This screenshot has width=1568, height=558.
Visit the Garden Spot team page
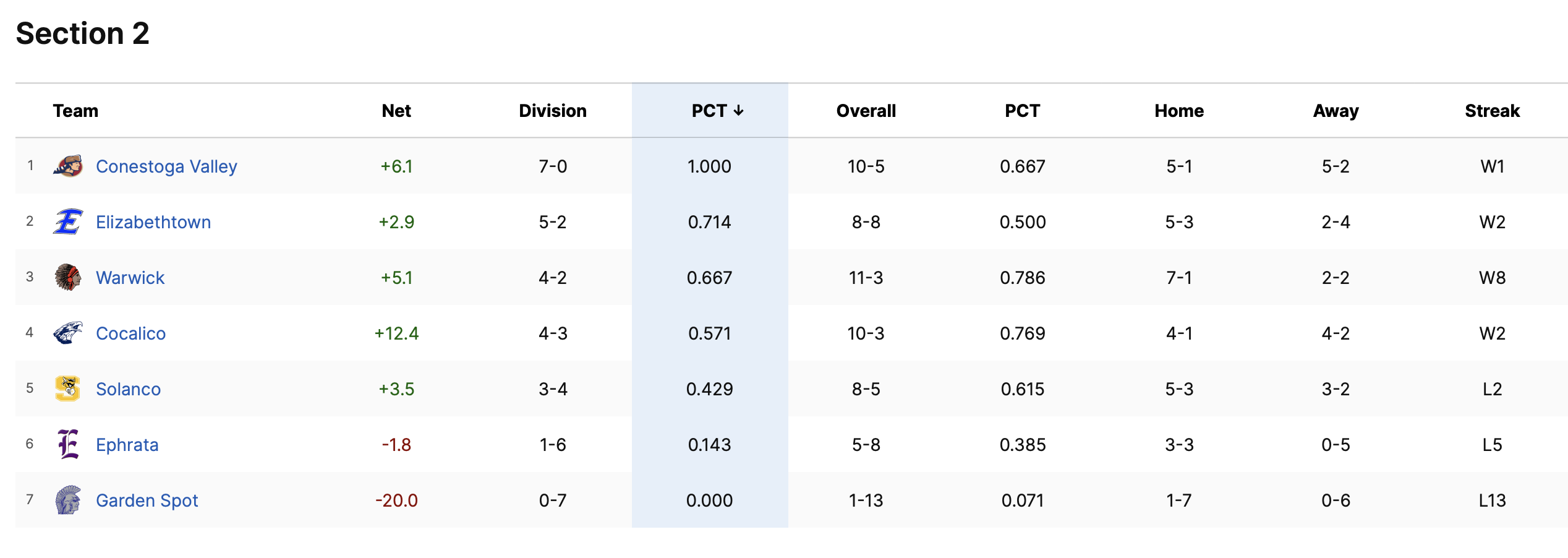point(147,500)
